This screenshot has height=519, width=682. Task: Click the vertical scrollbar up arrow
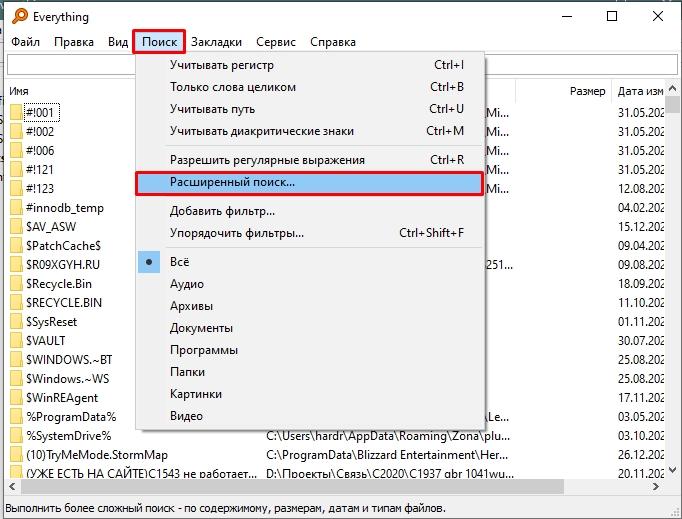pos(672,88)
